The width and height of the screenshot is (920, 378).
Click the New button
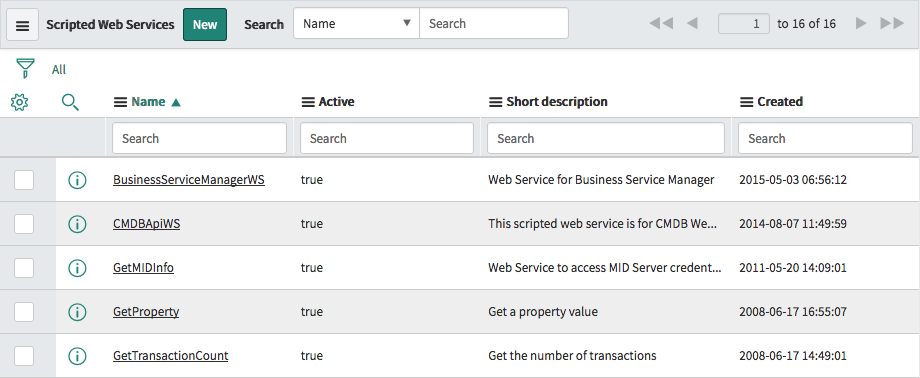click(x=205, y=25)
